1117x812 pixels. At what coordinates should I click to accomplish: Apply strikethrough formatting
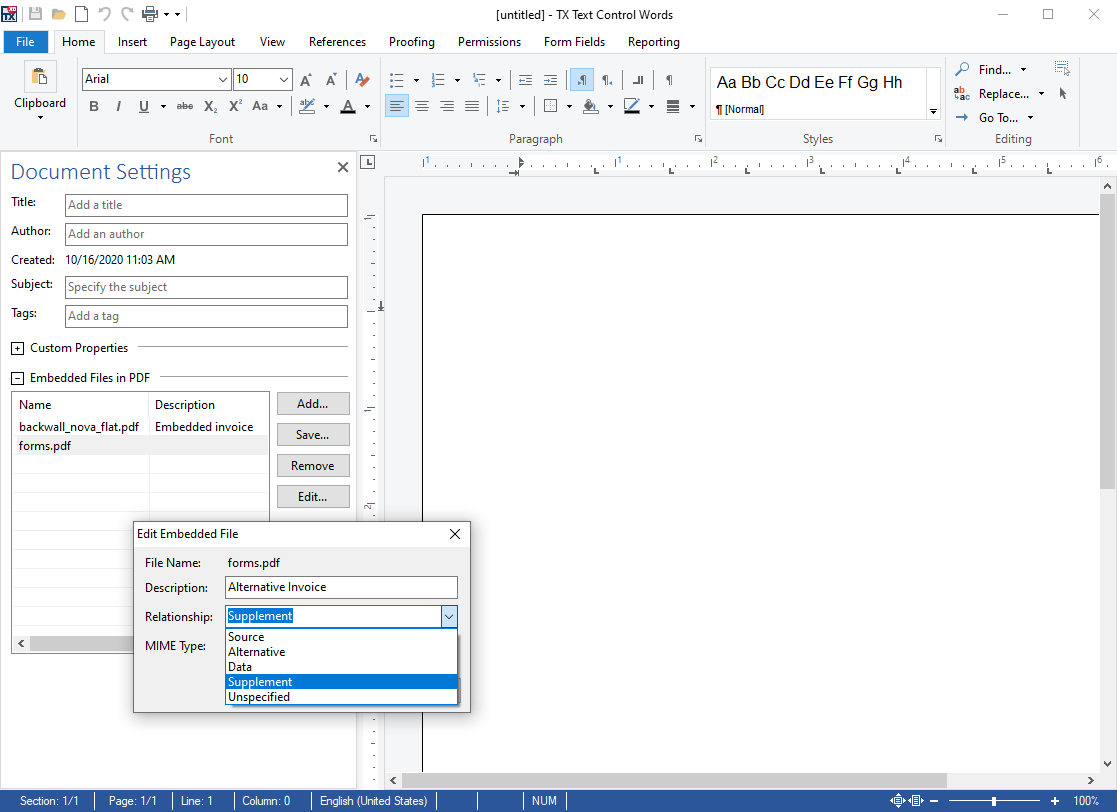(185, 106)
